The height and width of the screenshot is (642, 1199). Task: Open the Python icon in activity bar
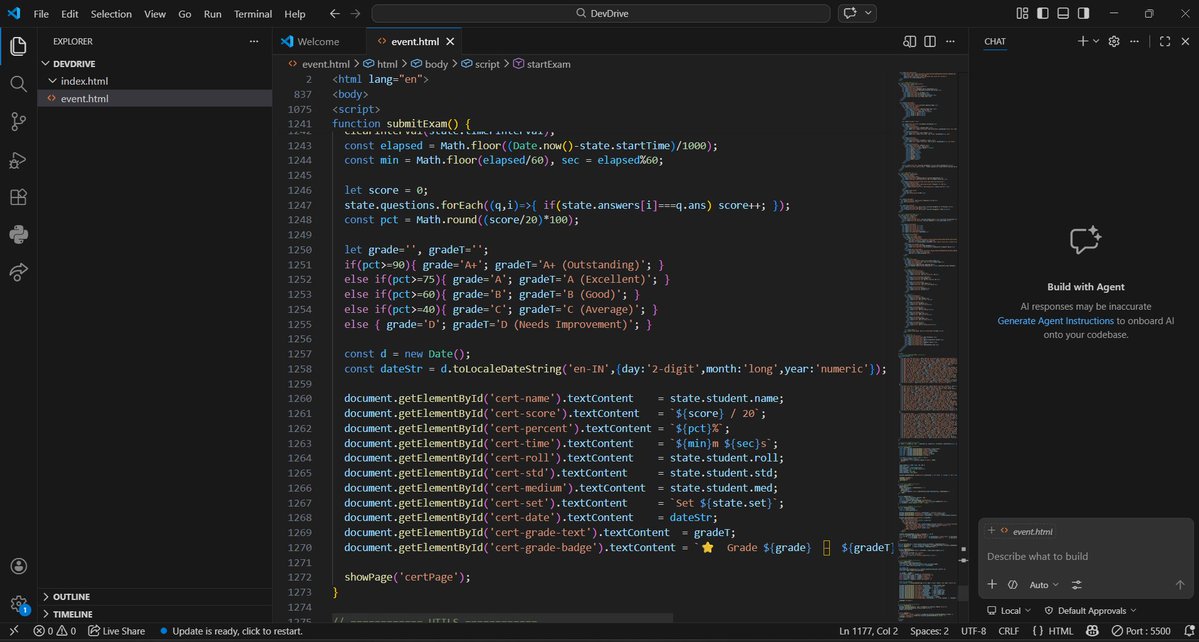(x=18, y=234)
